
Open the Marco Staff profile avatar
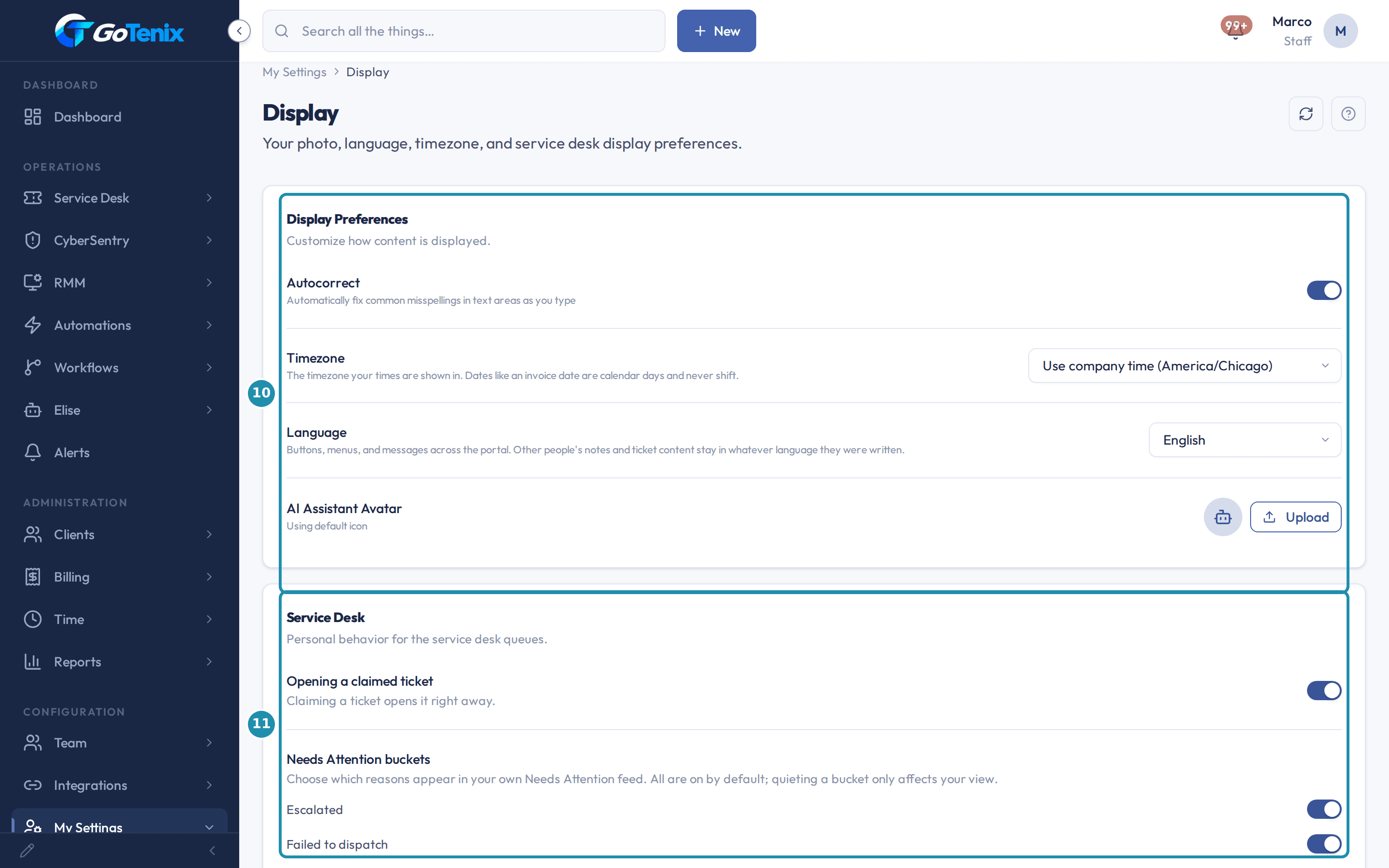pos(1340,31)
